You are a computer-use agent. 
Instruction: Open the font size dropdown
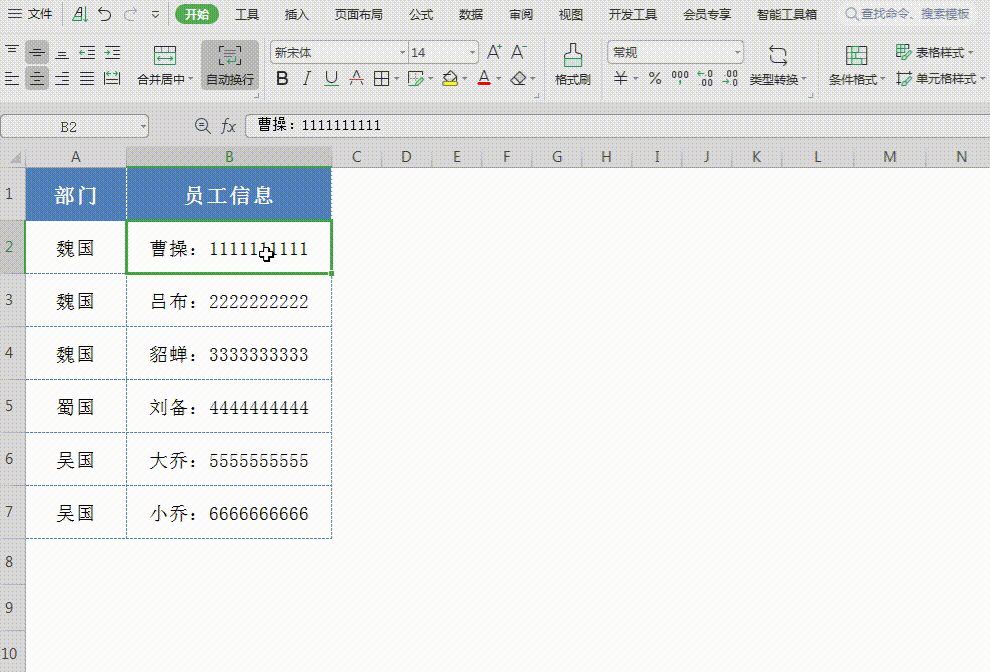point(472,52)
